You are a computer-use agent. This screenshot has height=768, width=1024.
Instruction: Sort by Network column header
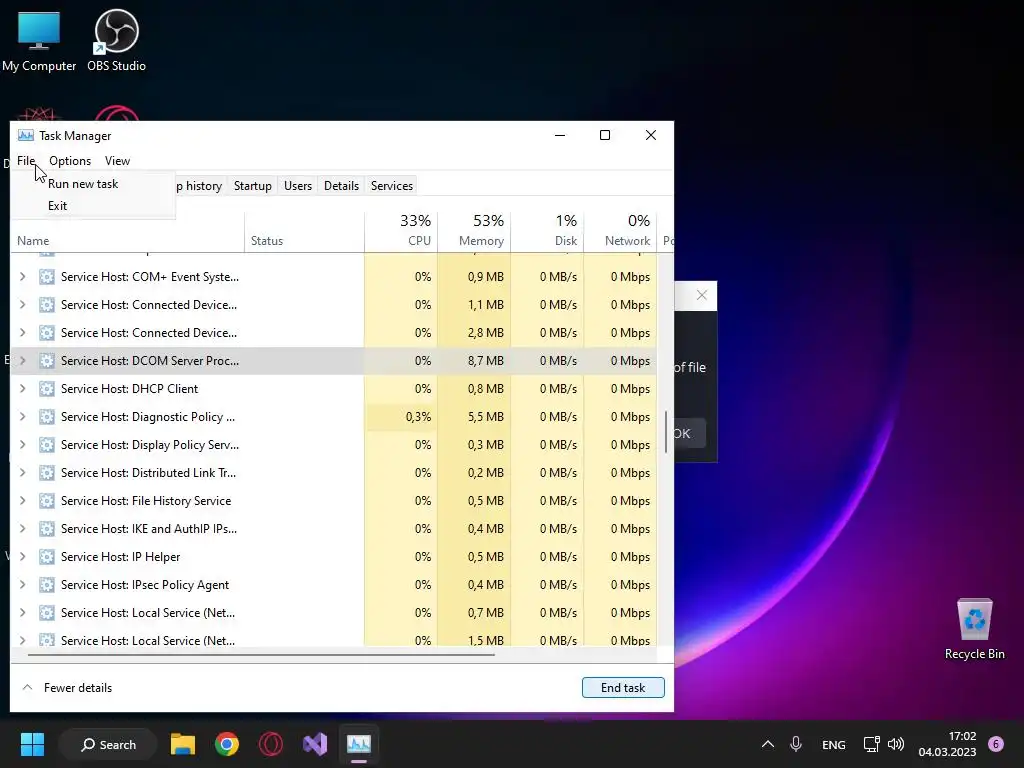tap(620, 231)
